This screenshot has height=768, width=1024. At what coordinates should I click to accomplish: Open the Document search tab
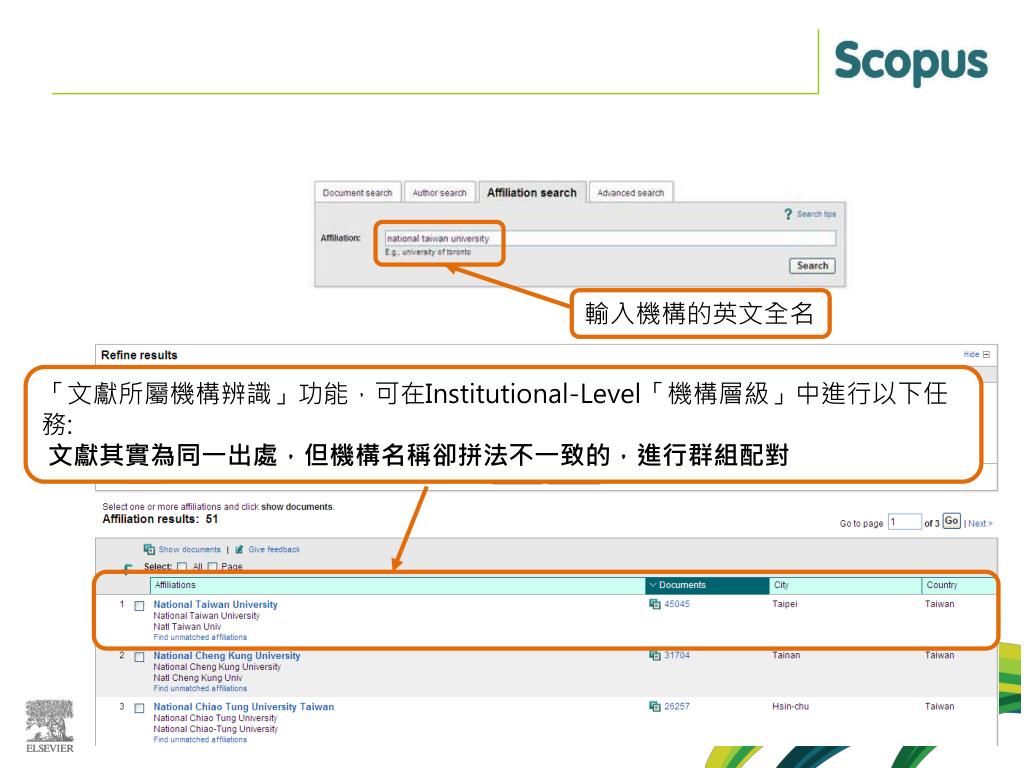point(357,192)
